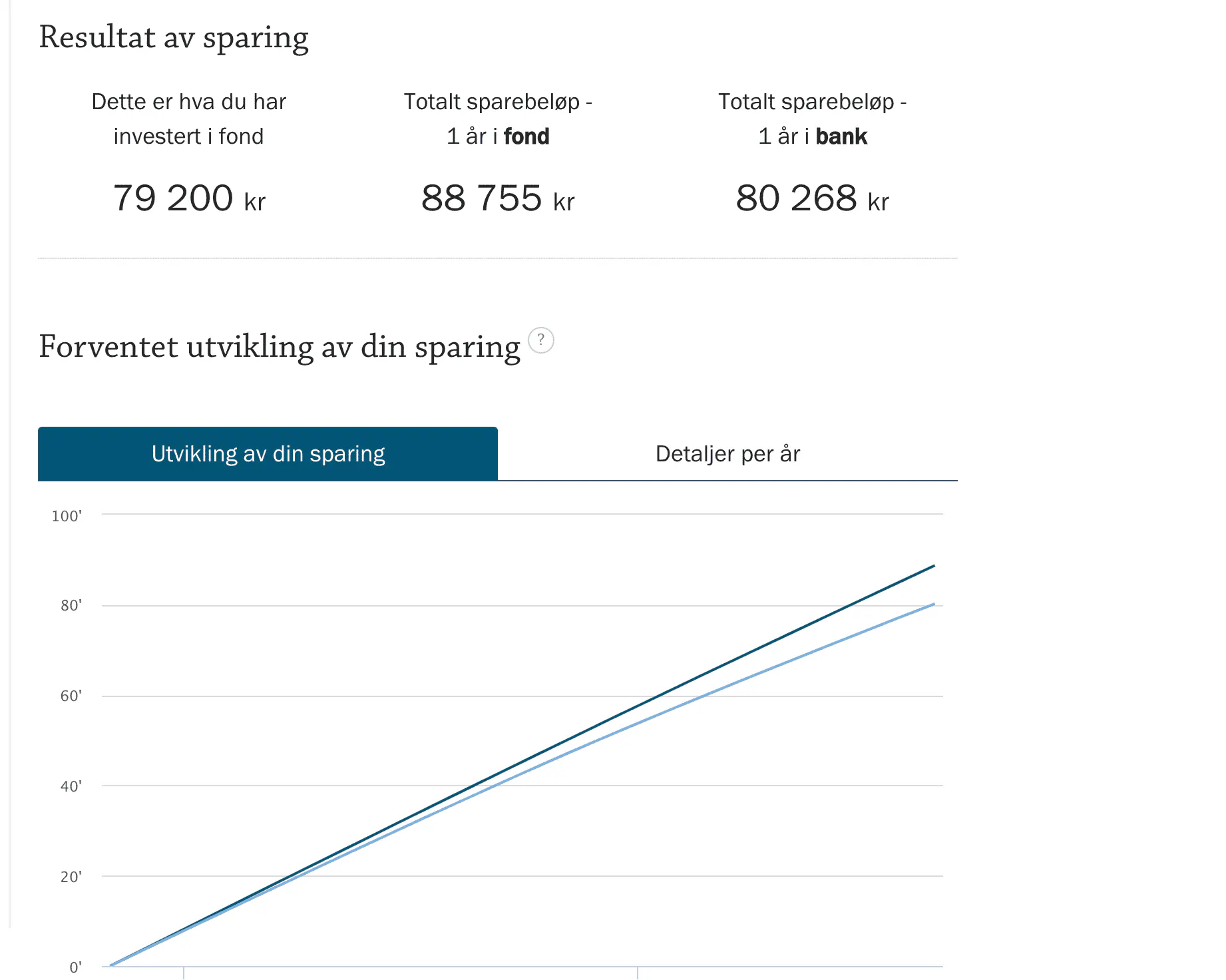The width and height of the screenshot is (1226, 980).
Task: Select Utvikling av din sparing tab
Action: tap(268, 453)
